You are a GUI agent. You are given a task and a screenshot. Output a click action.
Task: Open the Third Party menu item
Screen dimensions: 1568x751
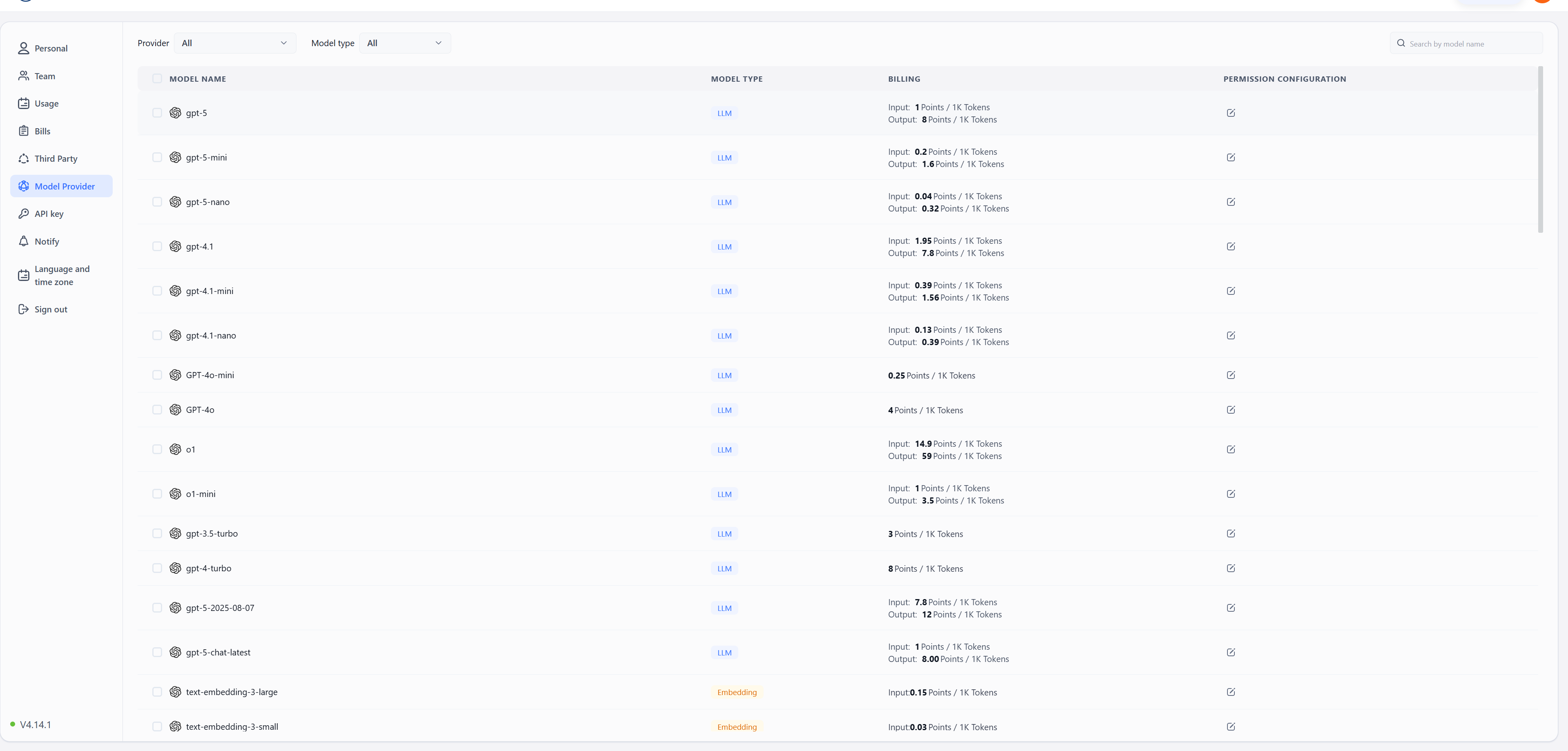[x=56, y=159]
